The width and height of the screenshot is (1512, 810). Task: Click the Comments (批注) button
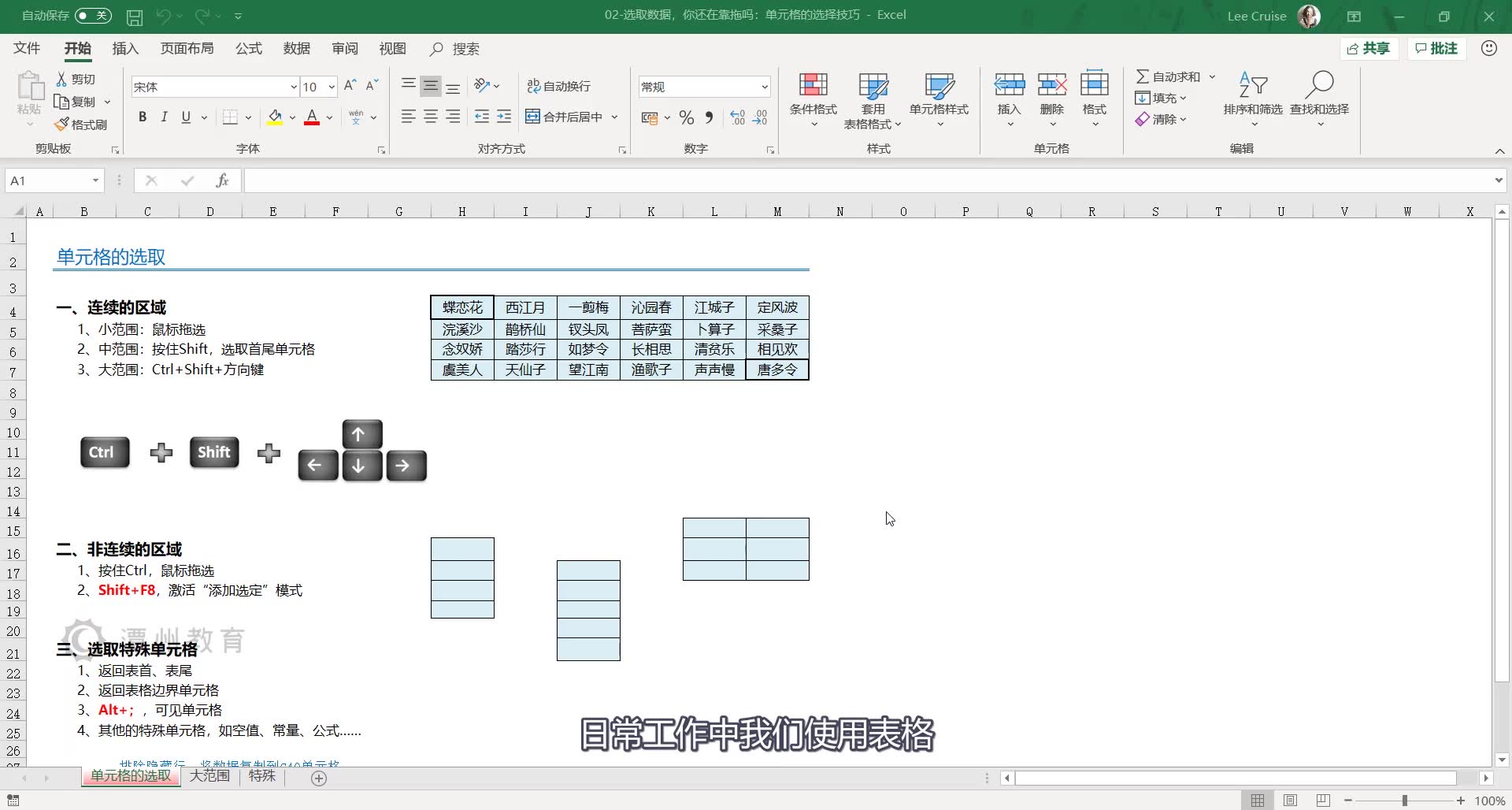pyautogui.click(x=1436, y=48)
